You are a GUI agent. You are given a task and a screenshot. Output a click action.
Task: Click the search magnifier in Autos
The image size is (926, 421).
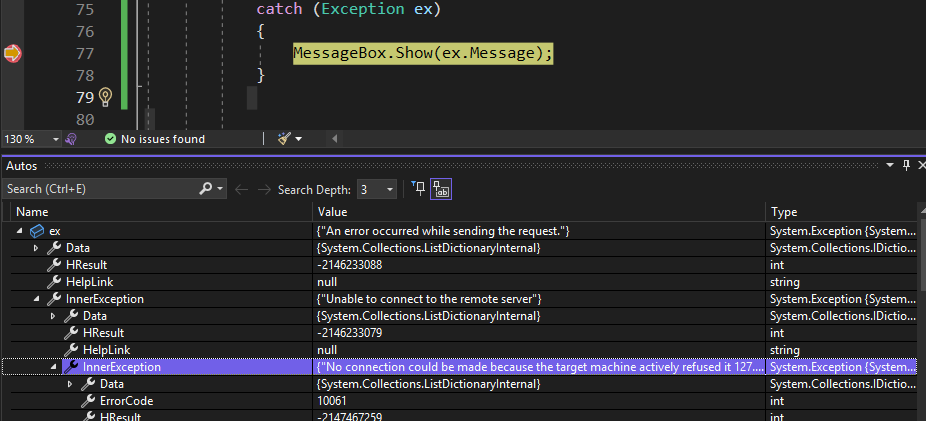206,189
